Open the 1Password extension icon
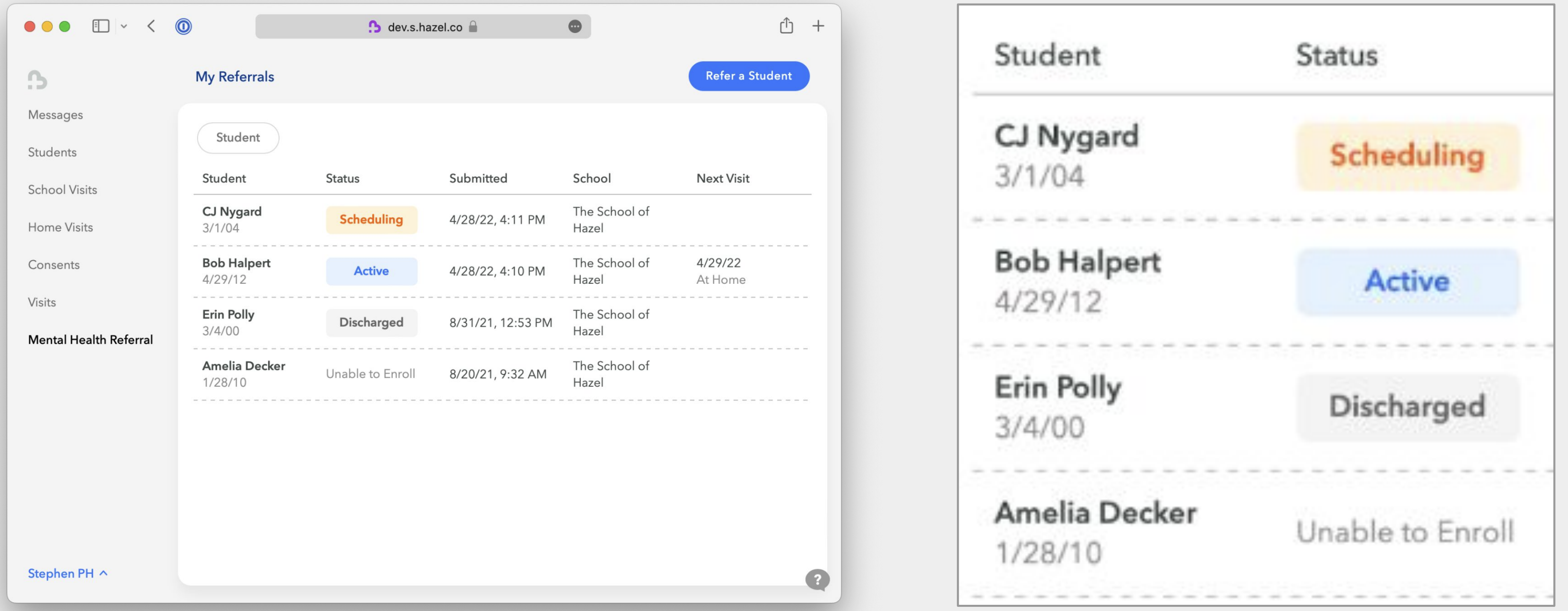This screenshot has height=611, width=1568. point(183,26)
